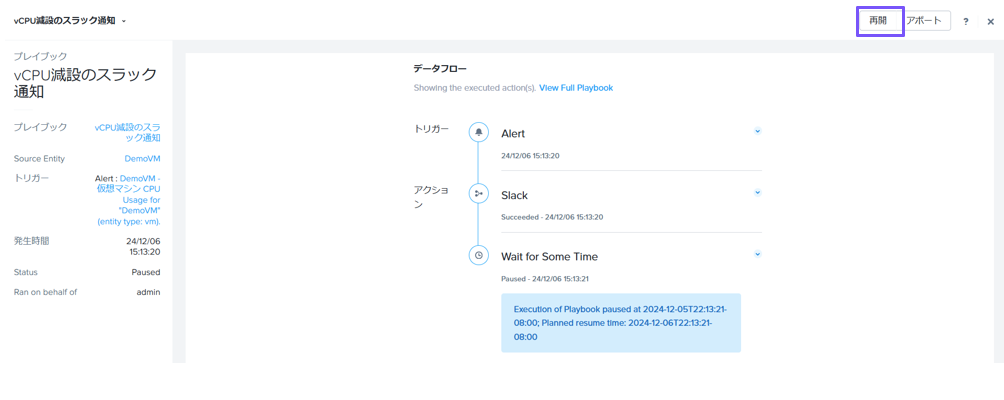This screenshot has height=400, width=1004.
Task: Click the Wait for Some Time clock icon
Action: [478, 255]
